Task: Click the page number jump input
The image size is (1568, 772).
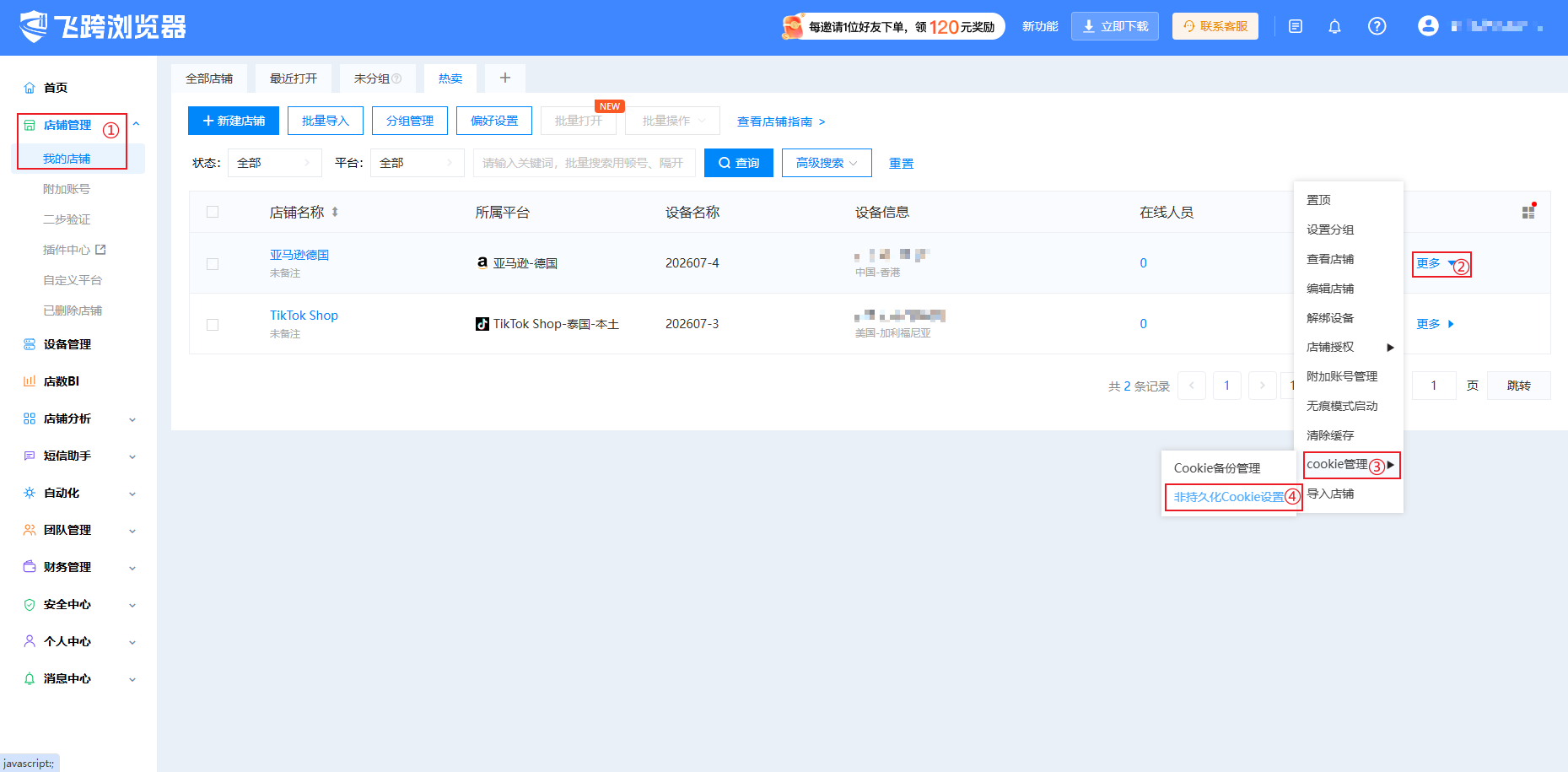Action: point(1434,386)
